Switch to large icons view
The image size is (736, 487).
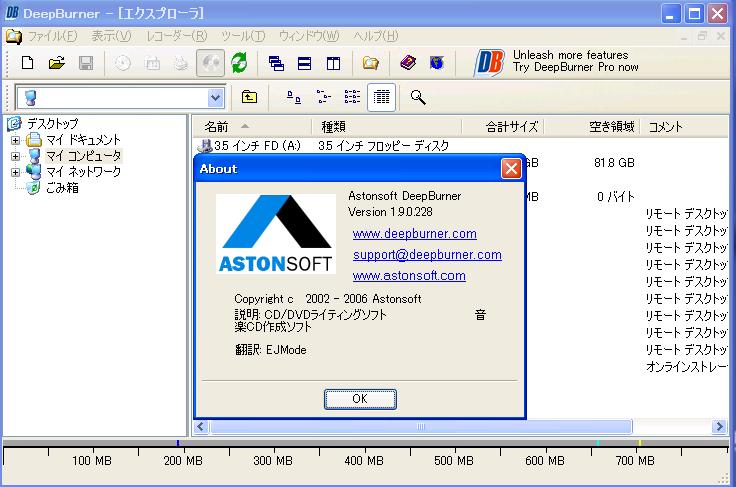[294, 97]
